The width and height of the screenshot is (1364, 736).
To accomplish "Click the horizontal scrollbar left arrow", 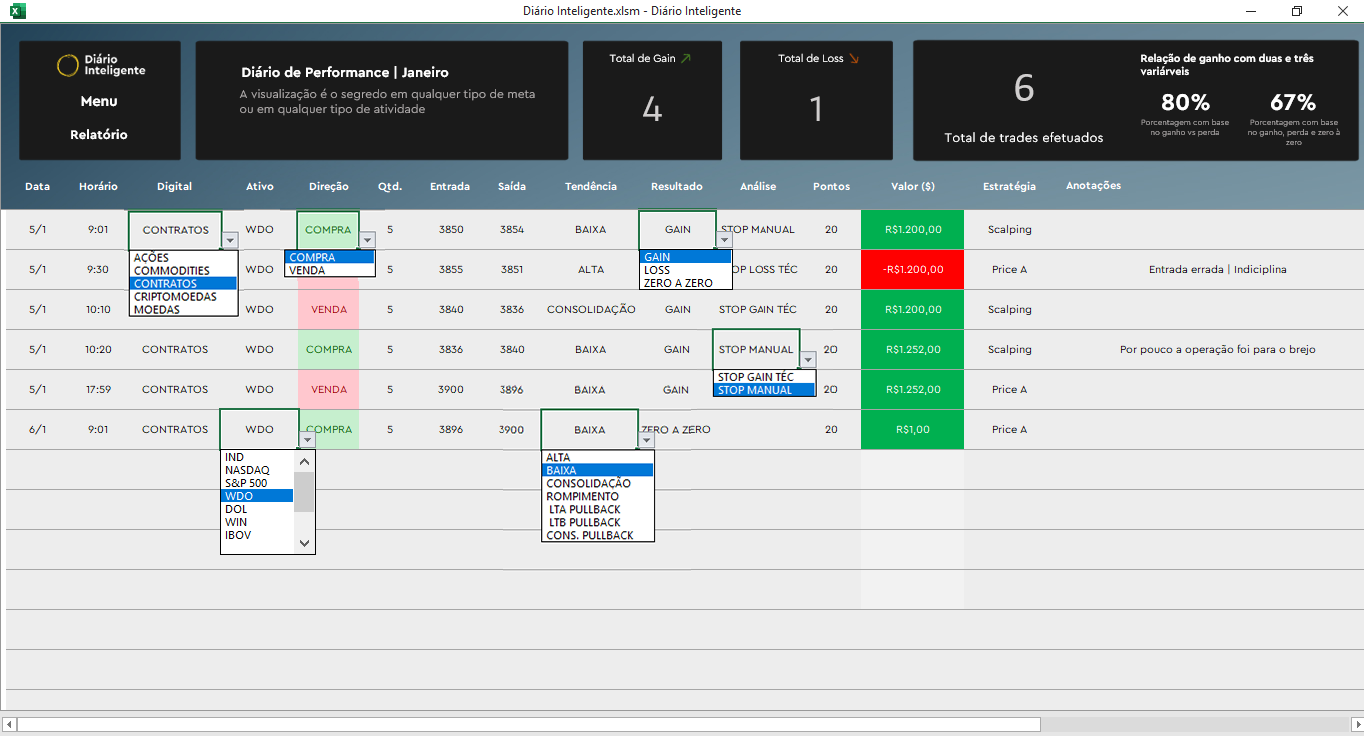I will click(x=9, y=724).
